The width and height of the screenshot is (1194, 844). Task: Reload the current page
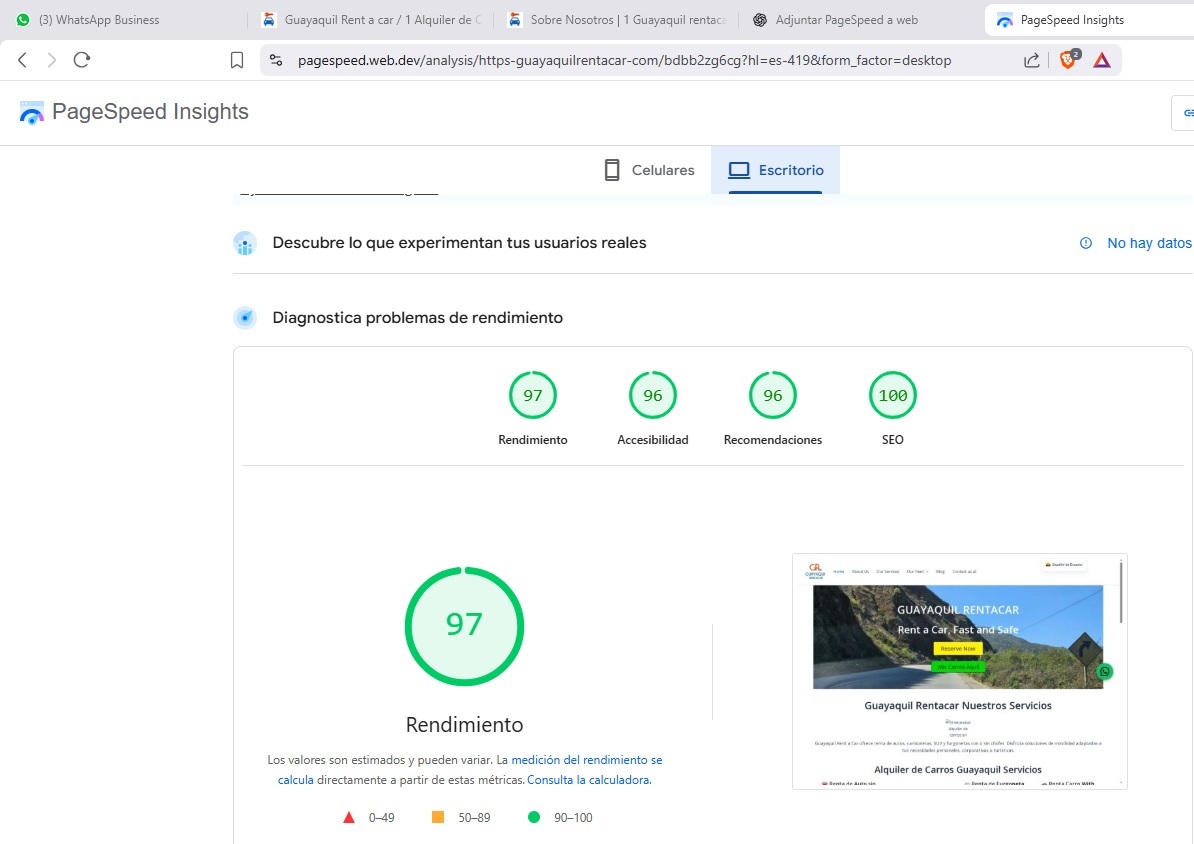click(x=81, y=59)
